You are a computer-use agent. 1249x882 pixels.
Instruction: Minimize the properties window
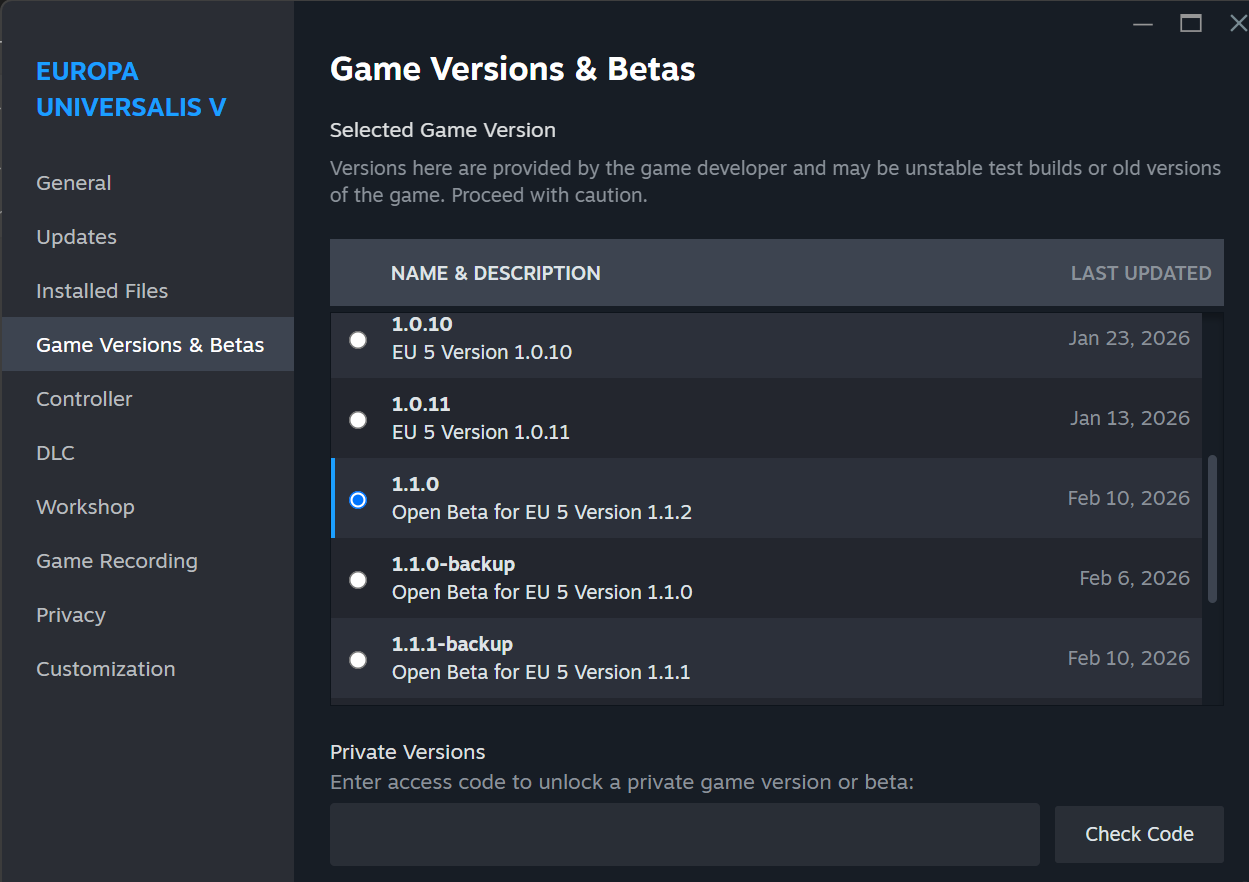(x=1143, y=23)
